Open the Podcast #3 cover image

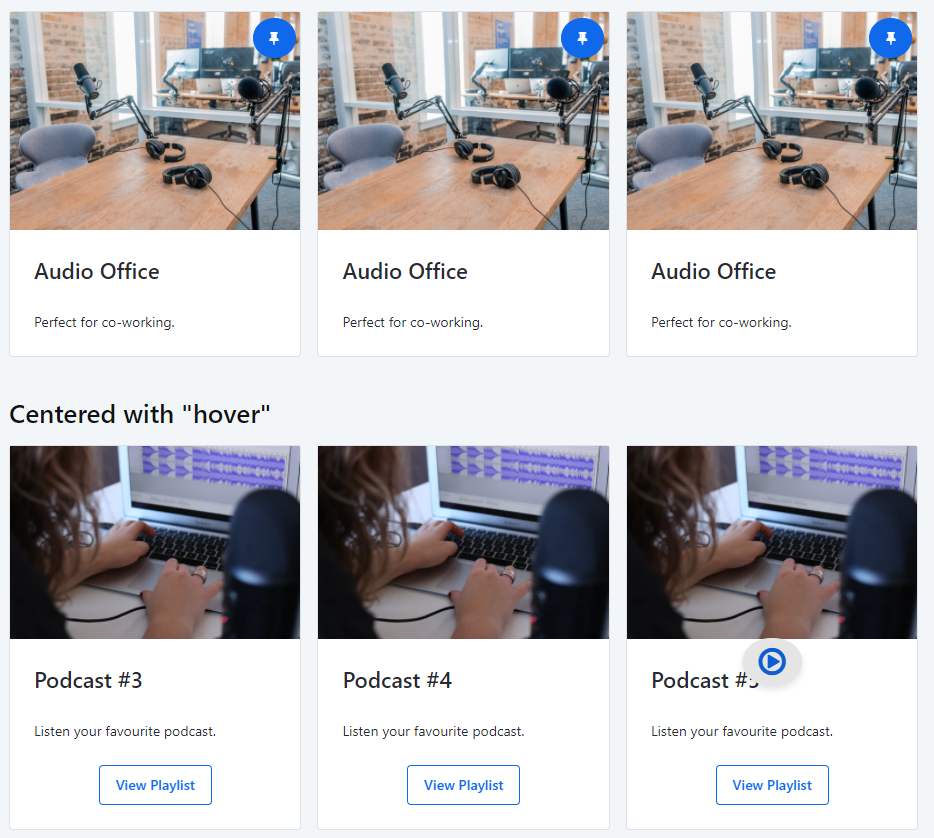[x=155, y=542]
